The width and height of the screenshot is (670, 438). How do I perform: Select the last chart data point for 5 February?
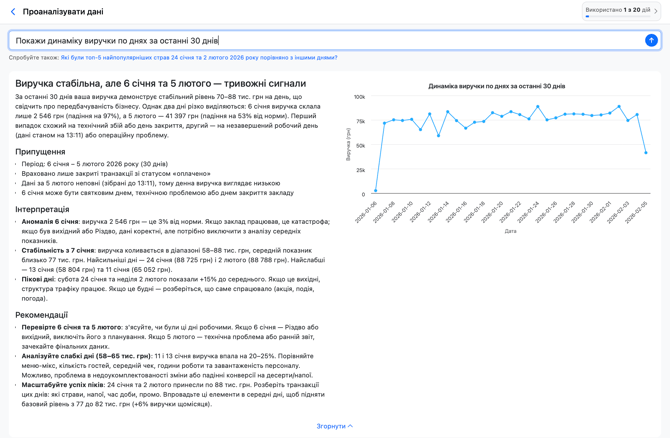click(646, 153)
